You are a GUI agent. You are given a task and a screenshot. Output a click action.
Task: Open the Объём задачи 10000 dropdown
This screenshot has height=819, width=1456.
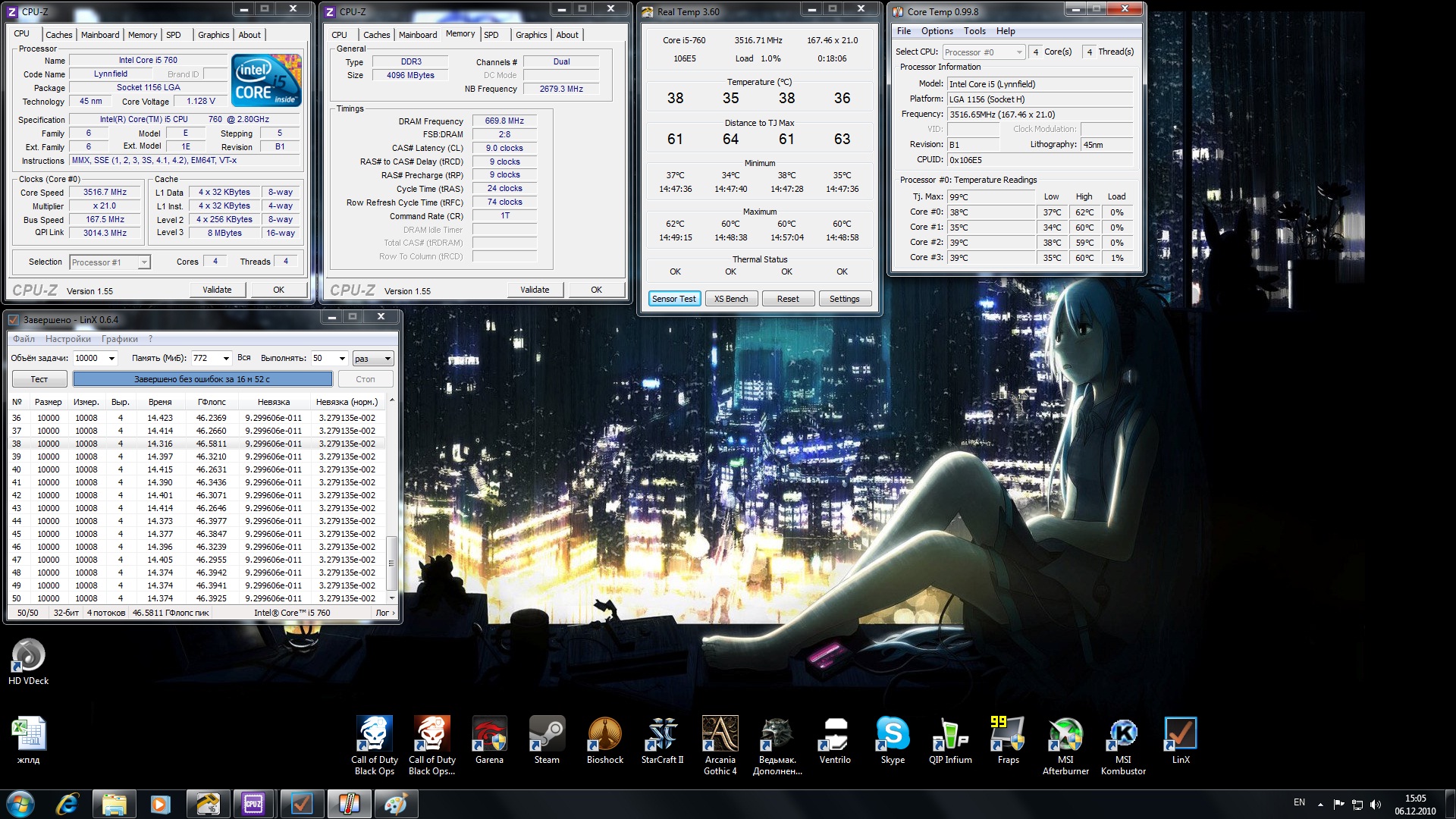111,359
